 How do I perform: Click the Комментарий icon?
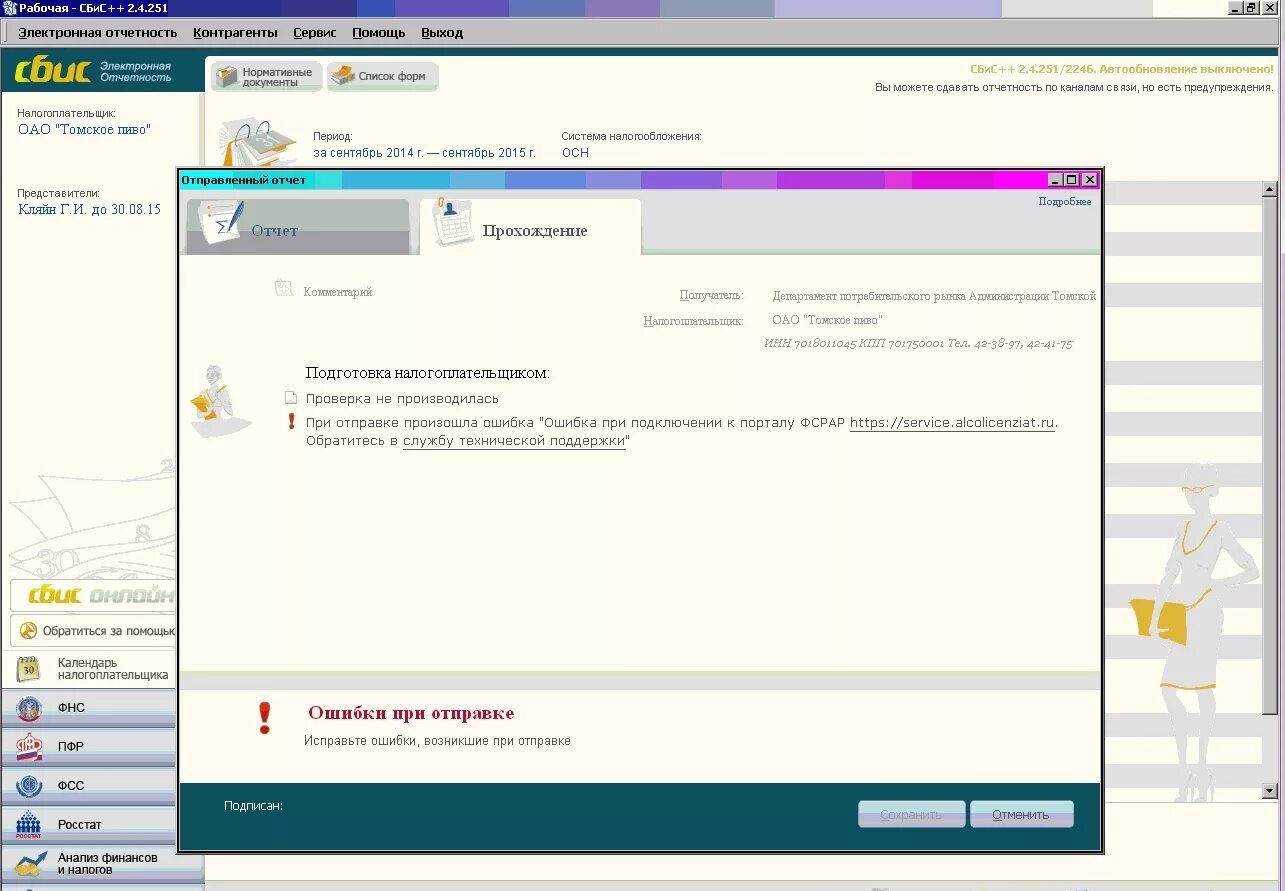click(x=284, y=288)
